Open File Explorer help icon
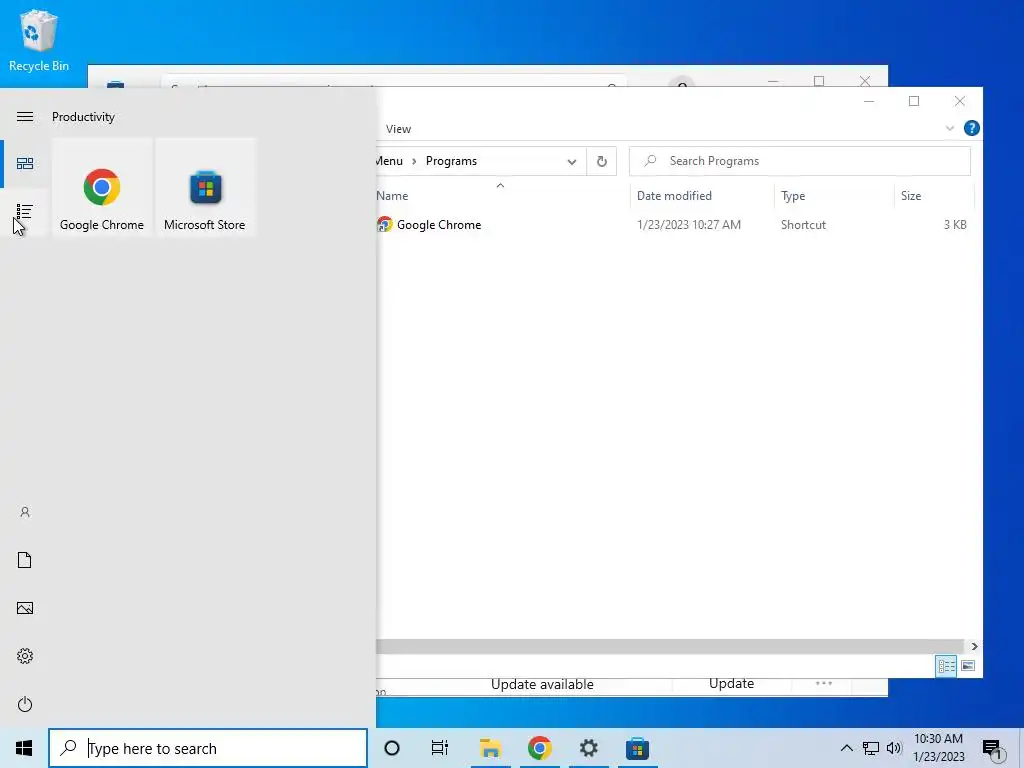 tap(972, 129)
